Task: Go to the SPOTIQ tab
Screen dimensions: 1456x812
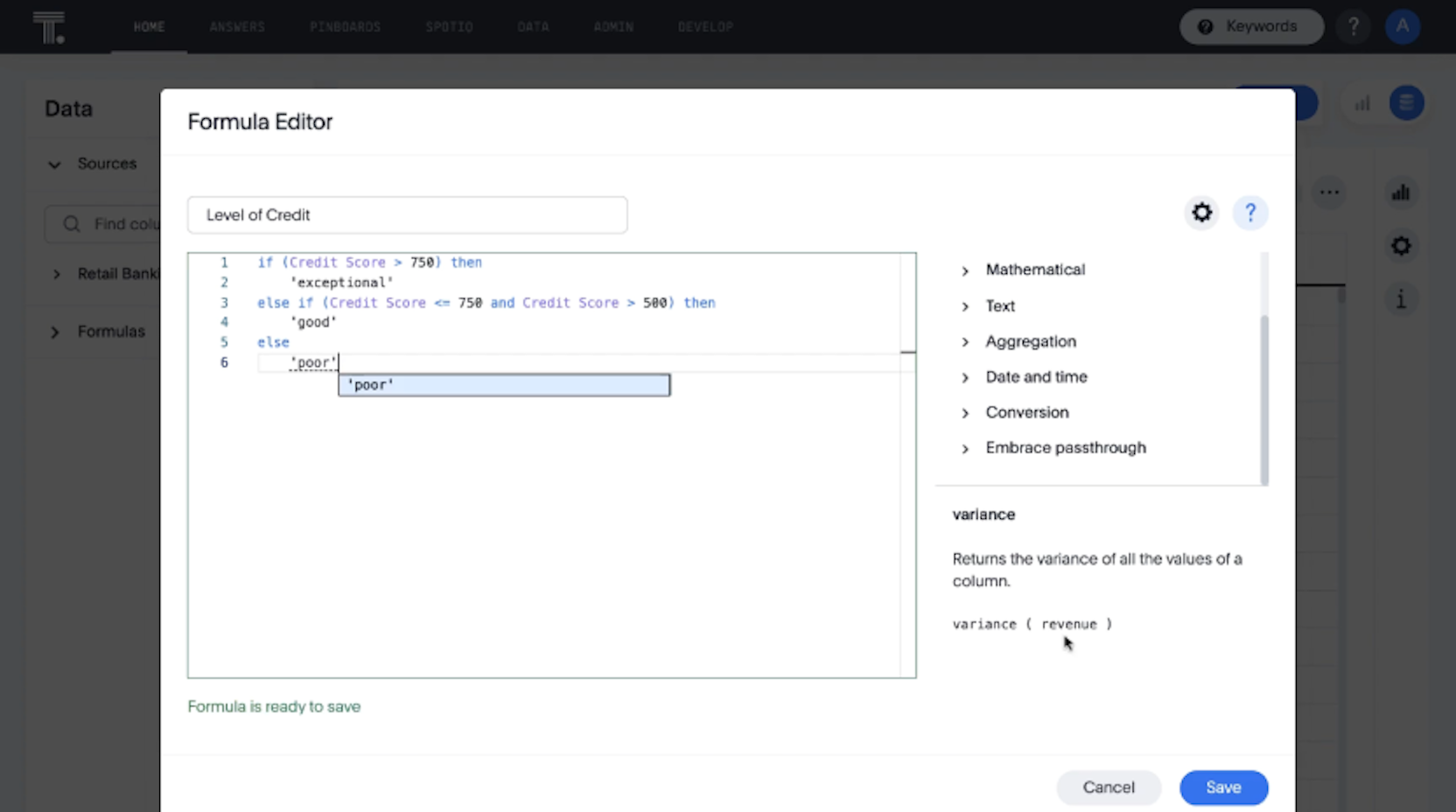Action: tap(449, 27)
